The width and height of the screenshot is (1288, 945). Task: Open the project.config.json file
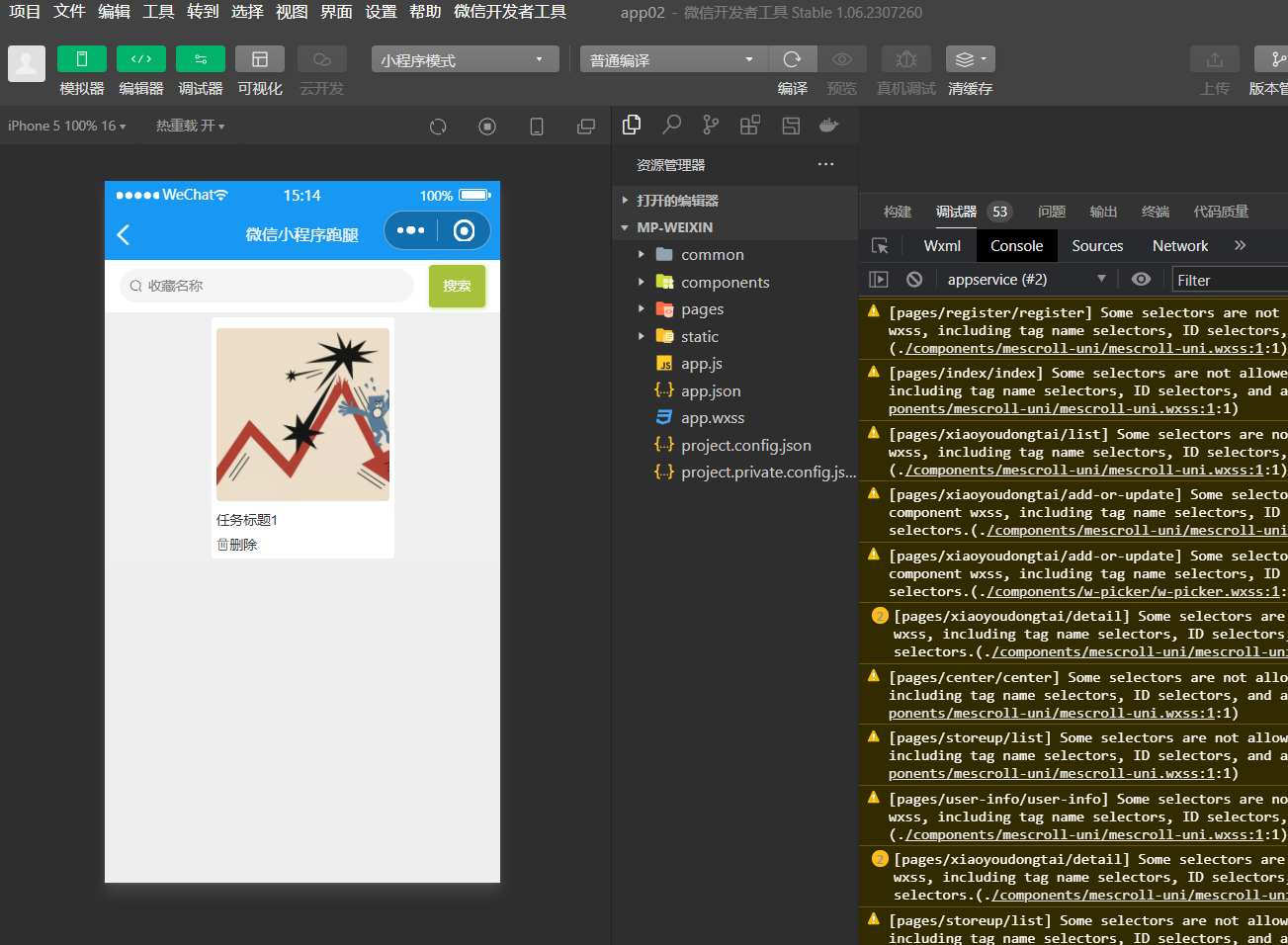click(x=734, y=445)
